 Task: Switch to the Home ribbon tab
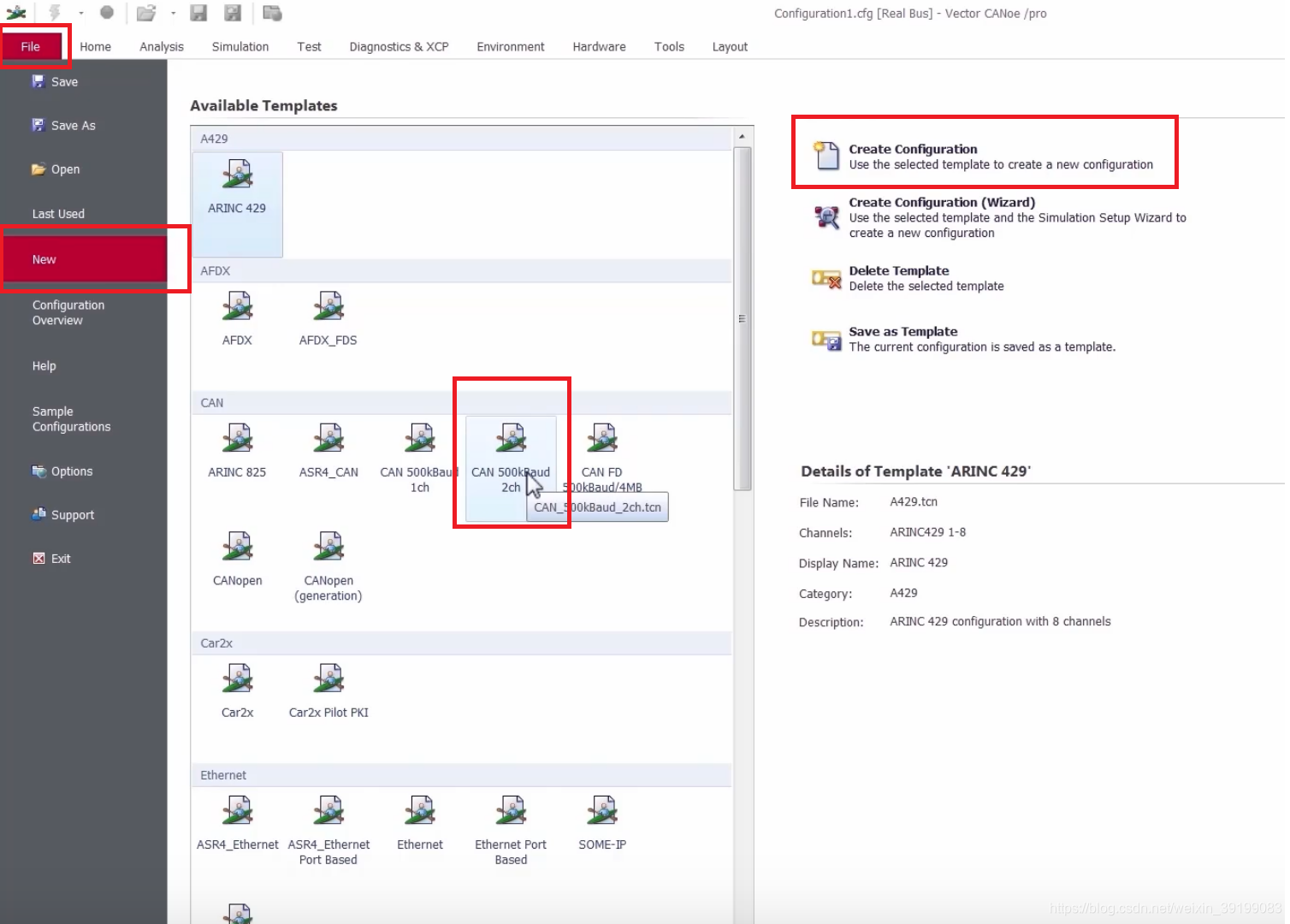point(96,47)
